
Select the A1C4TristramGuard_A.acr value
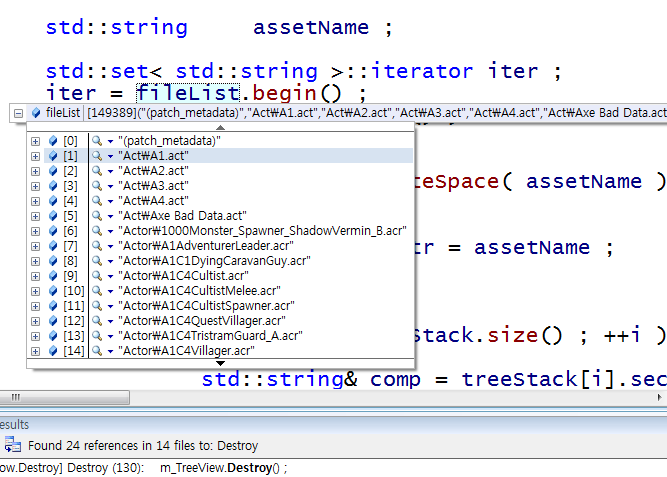click(x=211, y=336)
